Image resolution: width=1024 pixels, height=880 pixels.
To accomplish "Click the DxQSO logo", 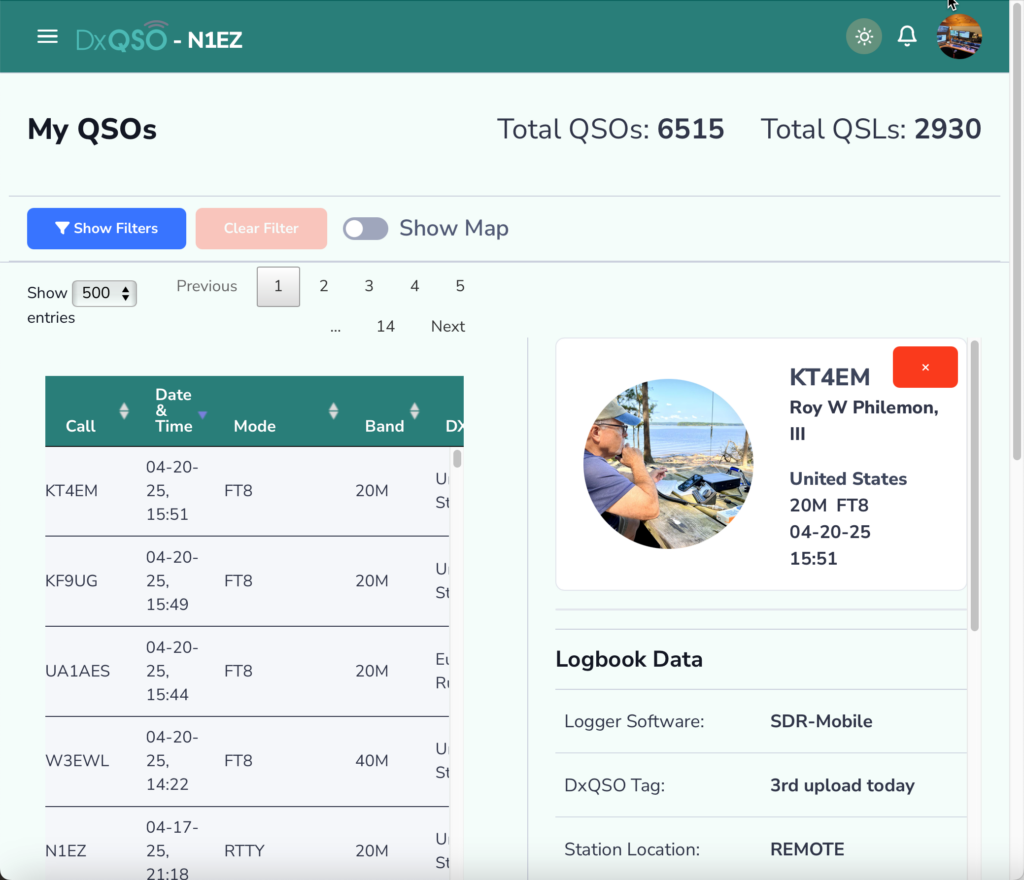I will tap(121, 37).
